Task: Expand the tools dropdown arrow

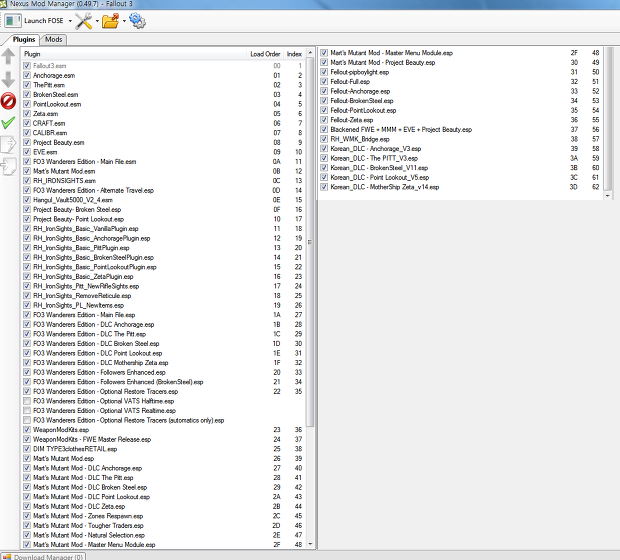Action: point(97,21)
